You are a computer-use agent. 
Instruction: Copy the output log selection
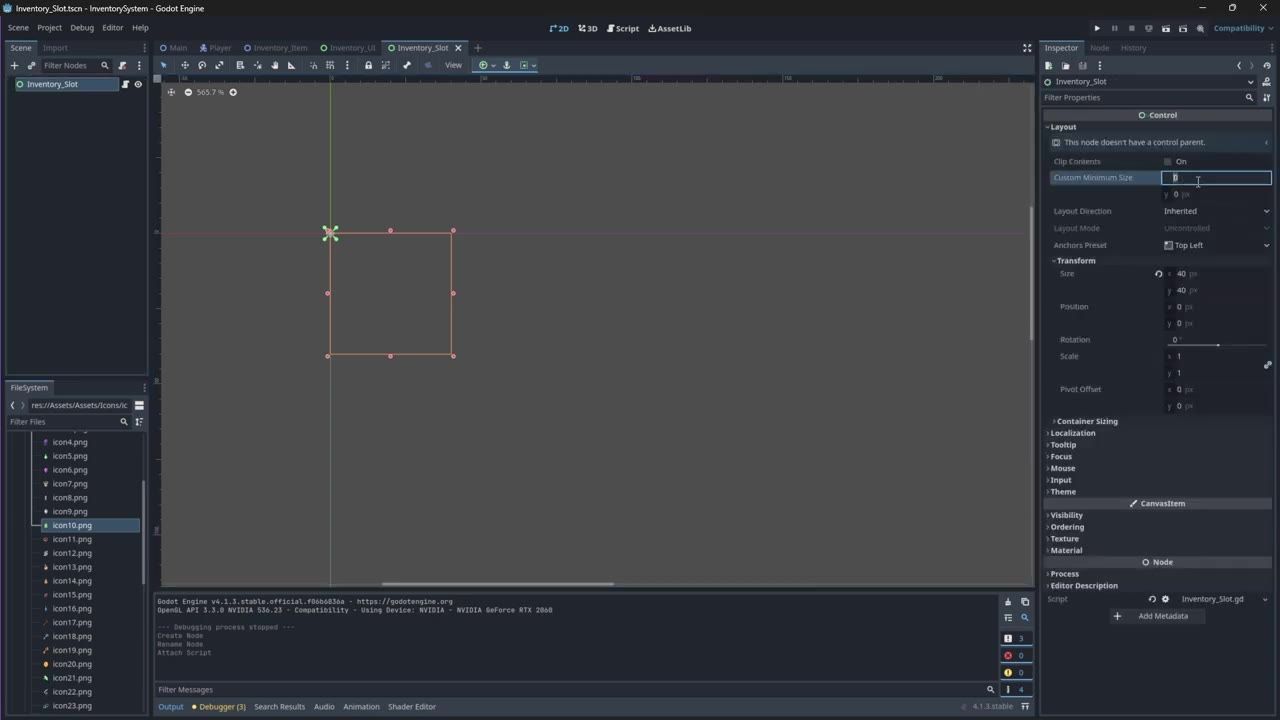(x=1025, y=602)
